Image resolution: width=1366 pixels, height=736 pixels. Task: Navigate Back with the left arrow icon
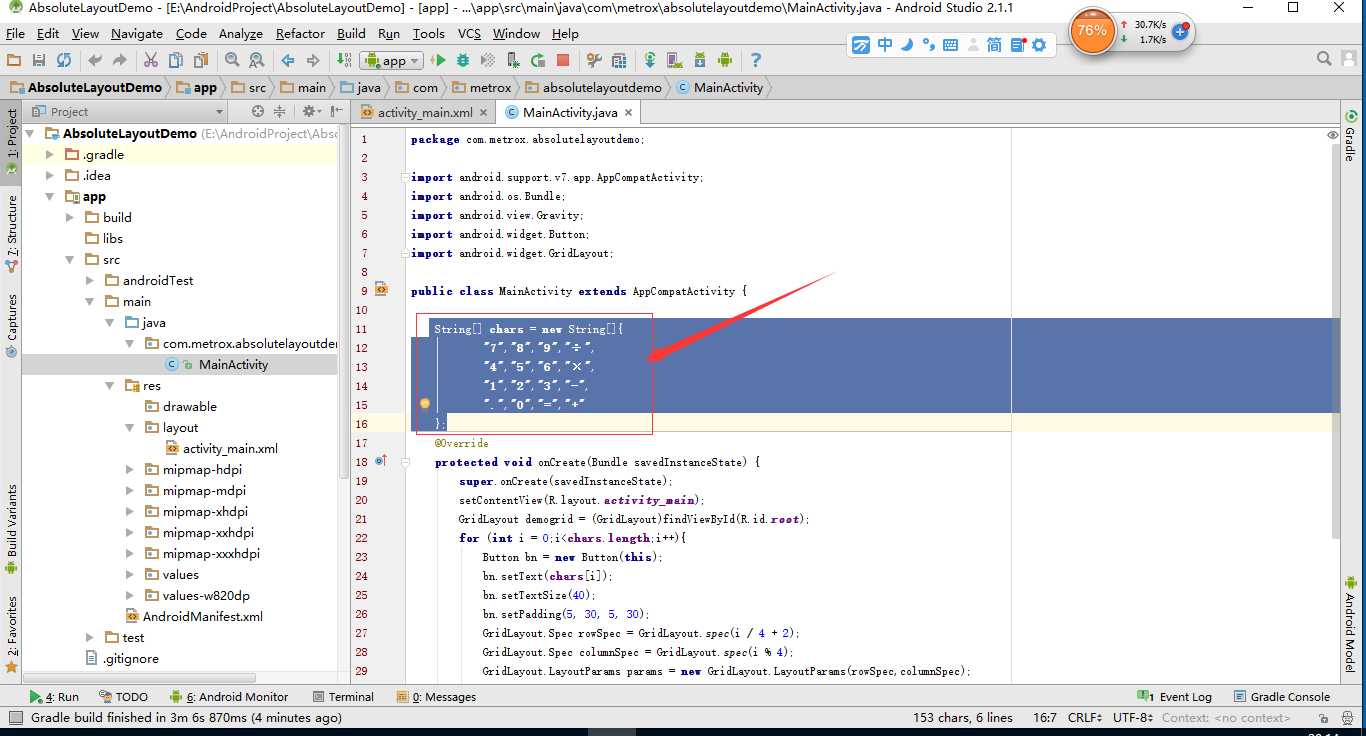pos(288,61)
